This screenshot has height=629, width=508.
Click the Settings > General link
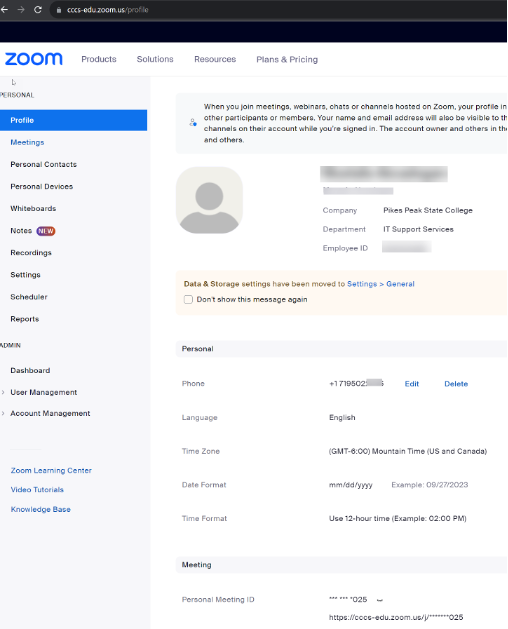click(x=380, y=284)
